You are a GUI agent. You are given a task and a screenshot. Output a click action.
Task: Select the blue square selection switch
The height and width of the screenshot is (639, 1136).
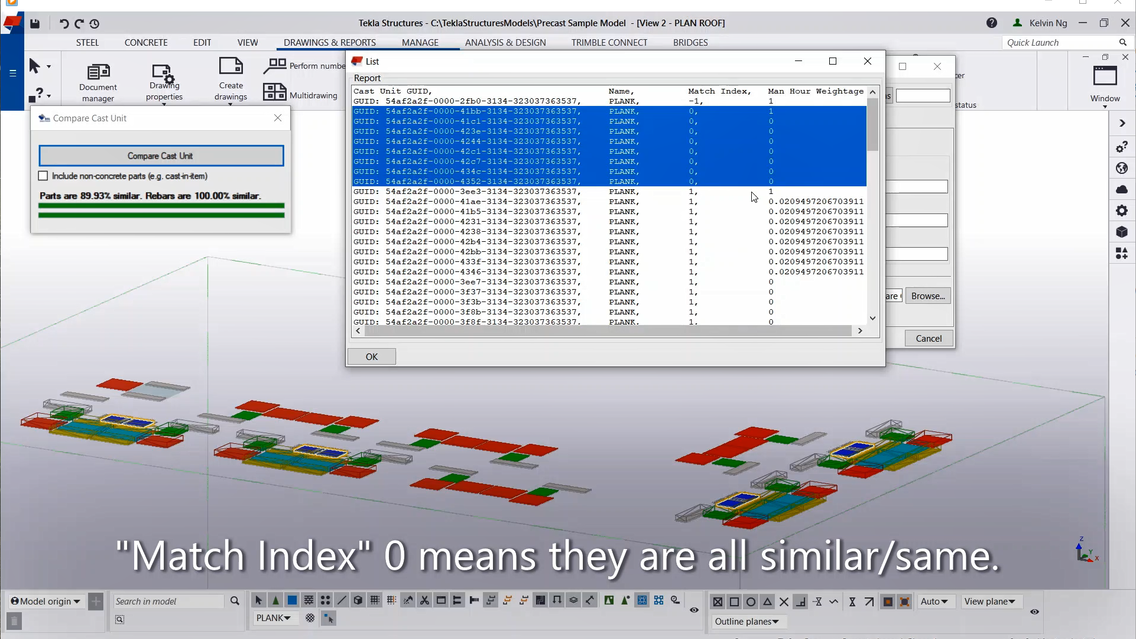pos(292,601)
